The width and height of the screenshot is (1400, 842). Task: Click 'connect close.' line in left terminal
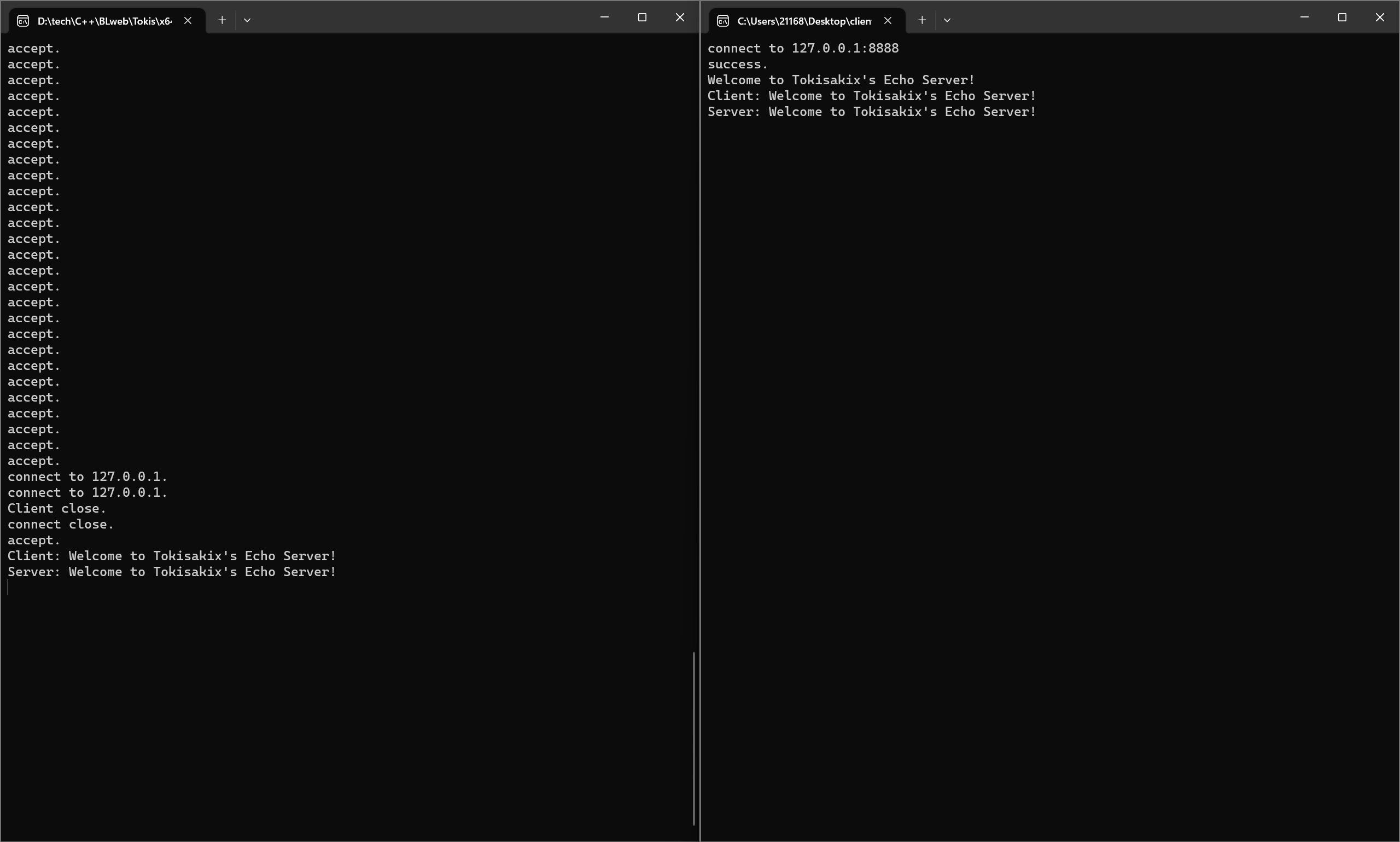coord(61,524)
